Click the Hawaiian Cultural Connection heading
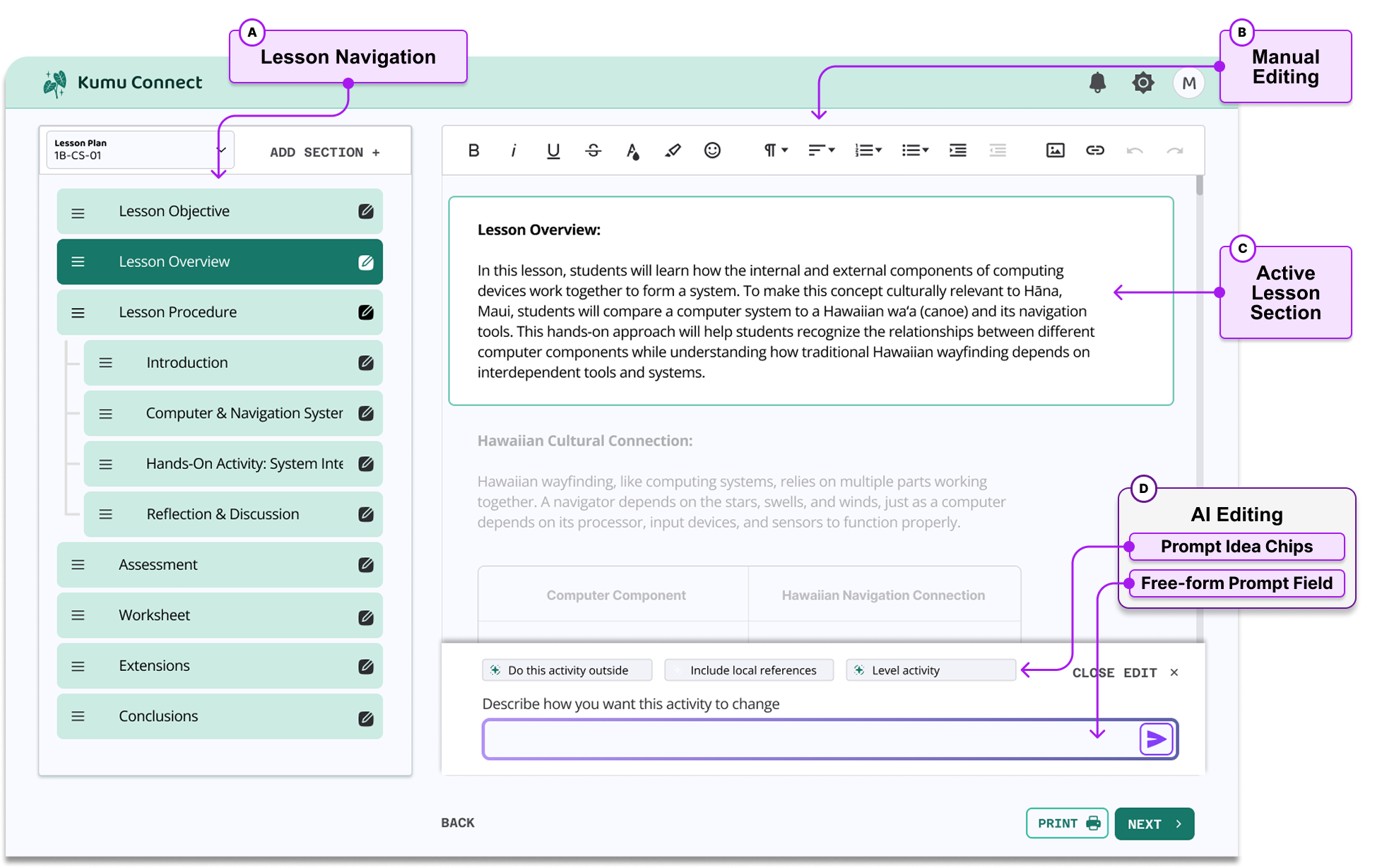Screen dimensions: 1382x868 pyautogui.click(x=585, y=441)
